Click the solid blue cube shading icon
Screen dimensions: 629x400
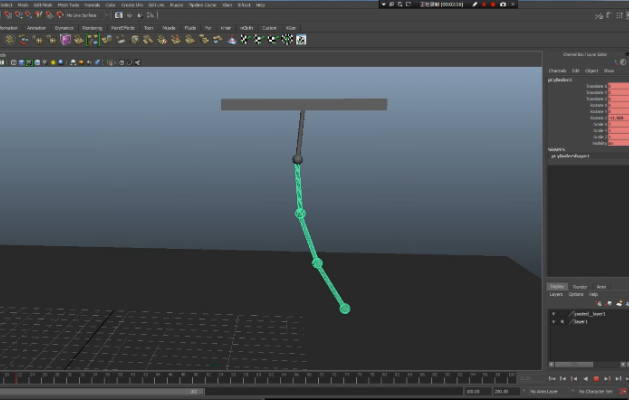click(x=21, y=63)
